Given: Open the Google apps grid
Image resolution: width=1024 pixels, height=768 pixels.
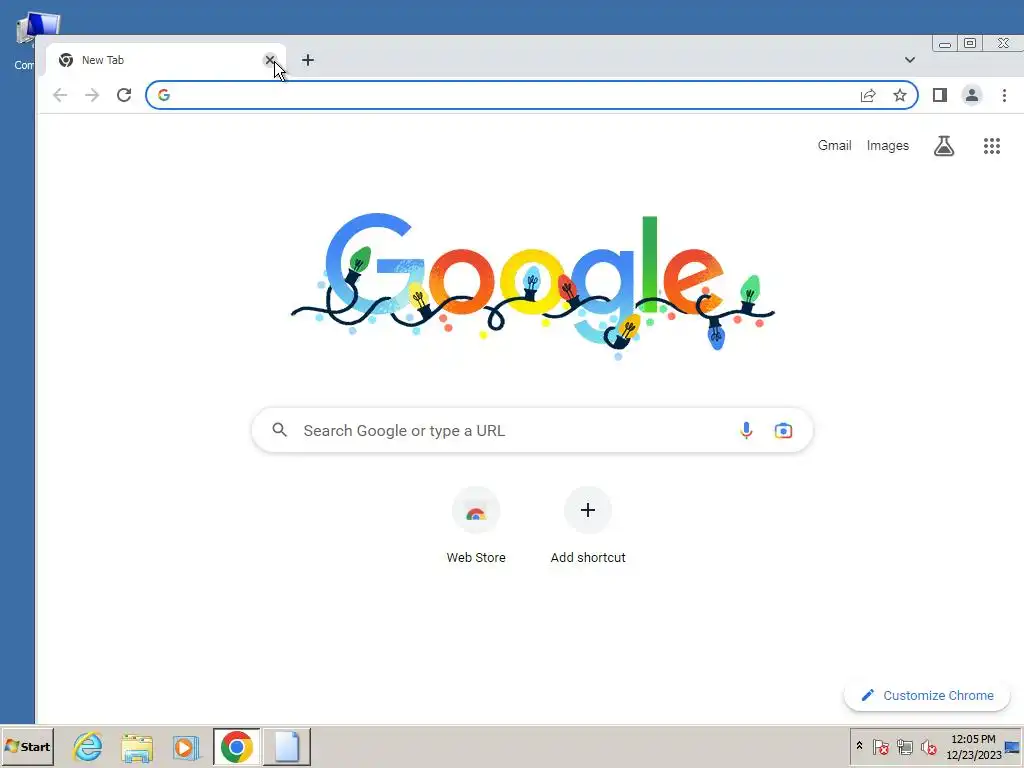Looking at the screenshot, I should (992, 146).
